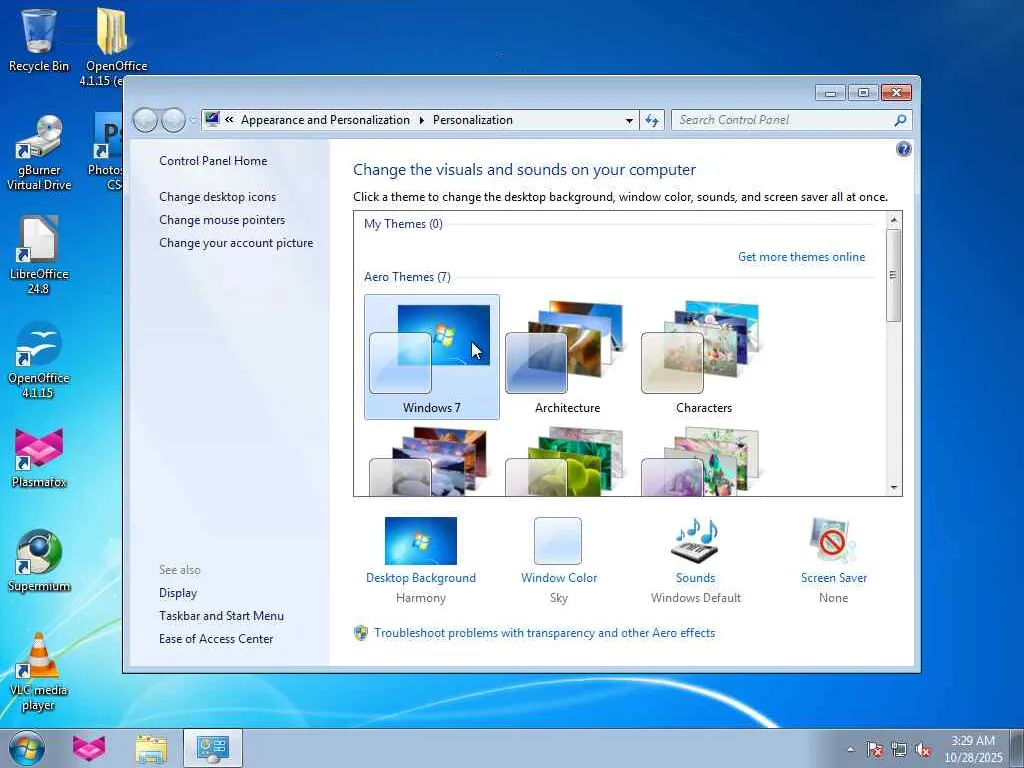The height and width of the screenshot is (768, 1024).
Task: Click the Control Panel icon in address bar
Action: pos(212,120)
